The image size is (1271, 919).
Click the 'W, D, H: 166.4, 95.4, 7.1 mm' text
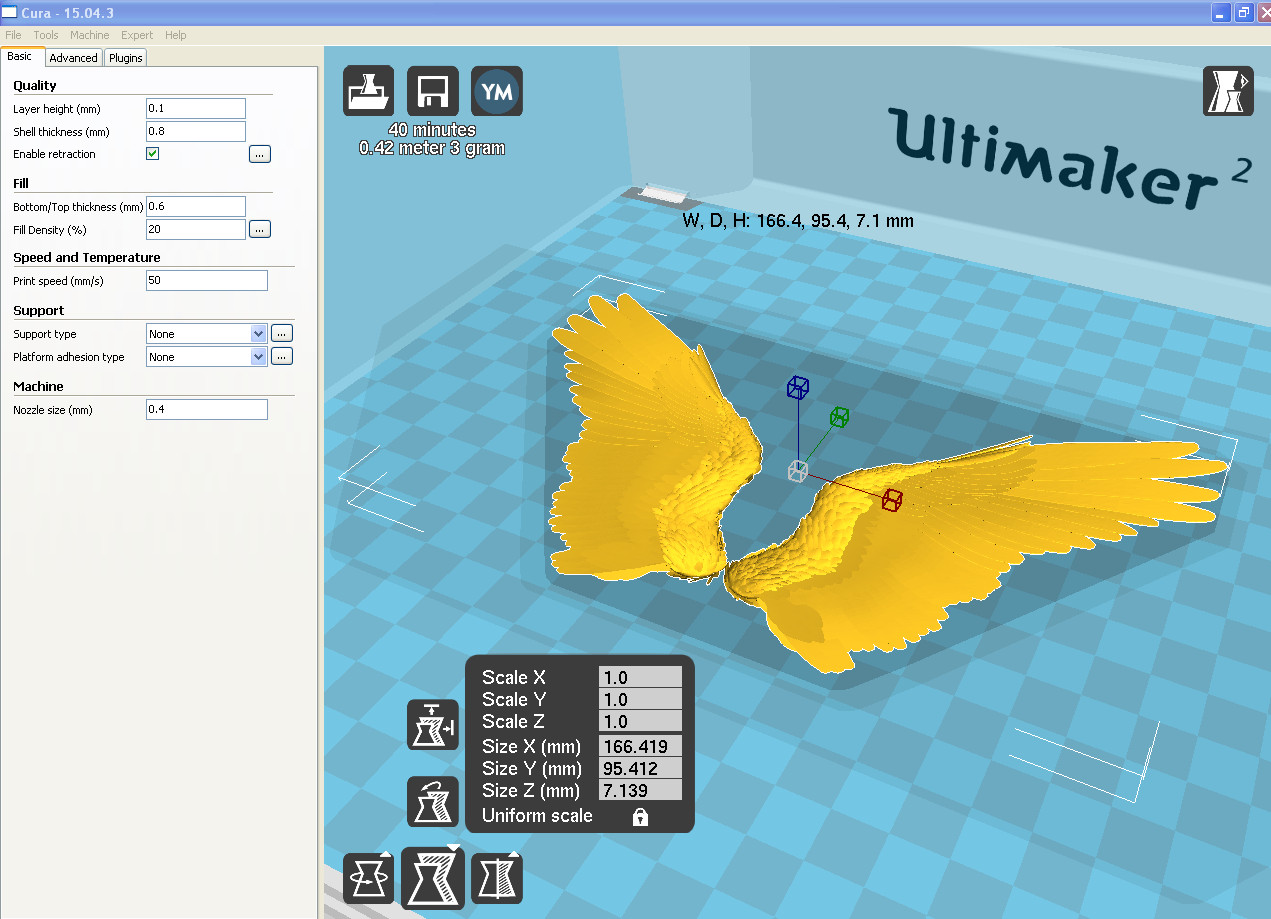pyautogui.click(x=798, y=221)
